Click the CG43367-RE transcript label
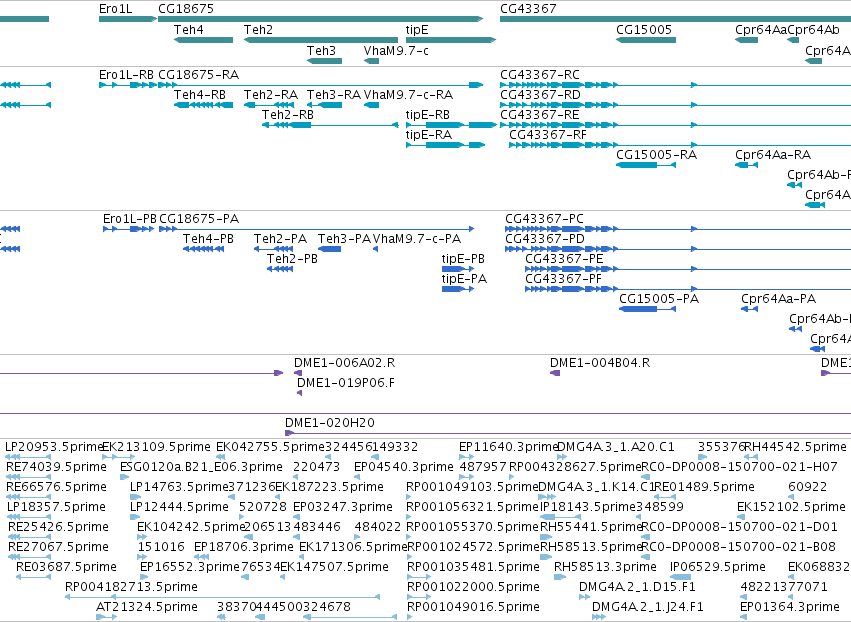Viewport: 851px width, 622px height. 539,115
